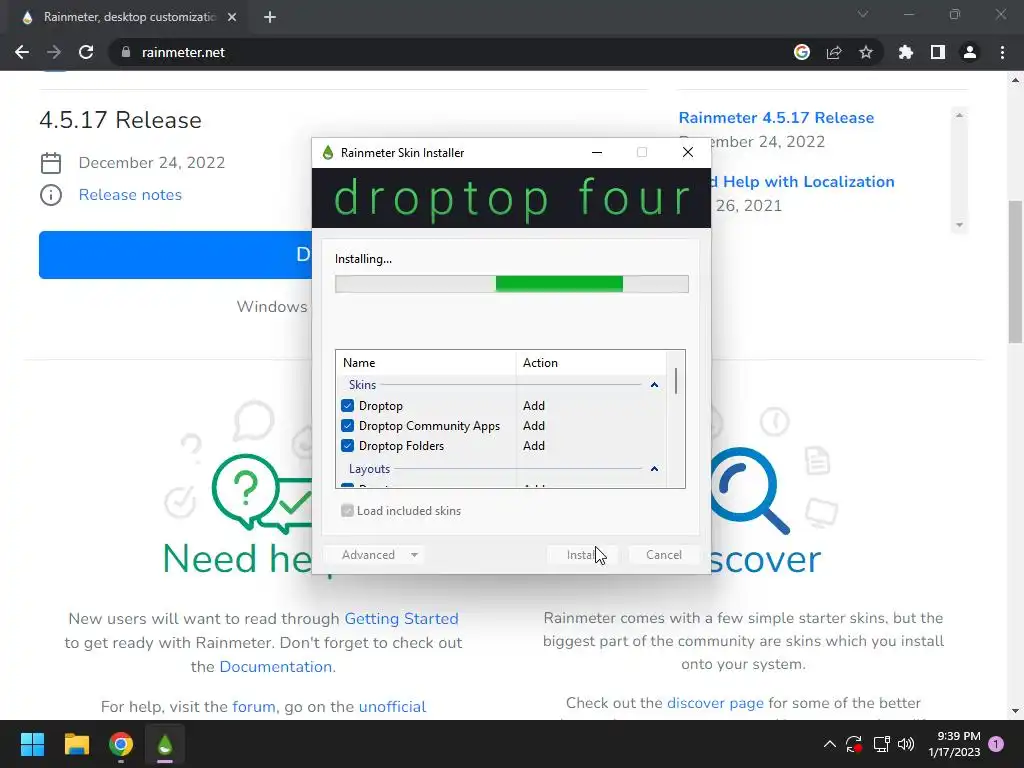The image size is (1024, 768).
Task: Open the unofficial link
Action: 392,707
